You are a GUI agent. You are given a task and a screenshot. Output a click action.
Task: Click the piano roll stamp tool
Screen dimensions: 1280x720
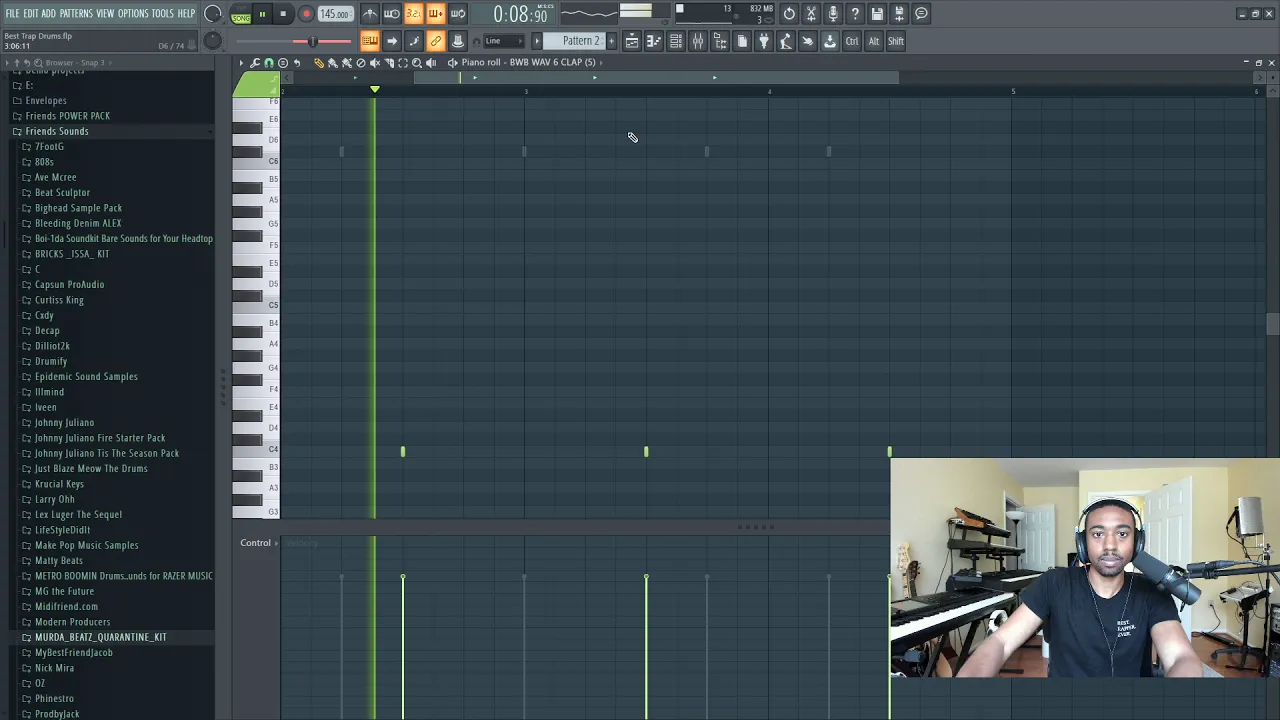click(x=283, y=62)
